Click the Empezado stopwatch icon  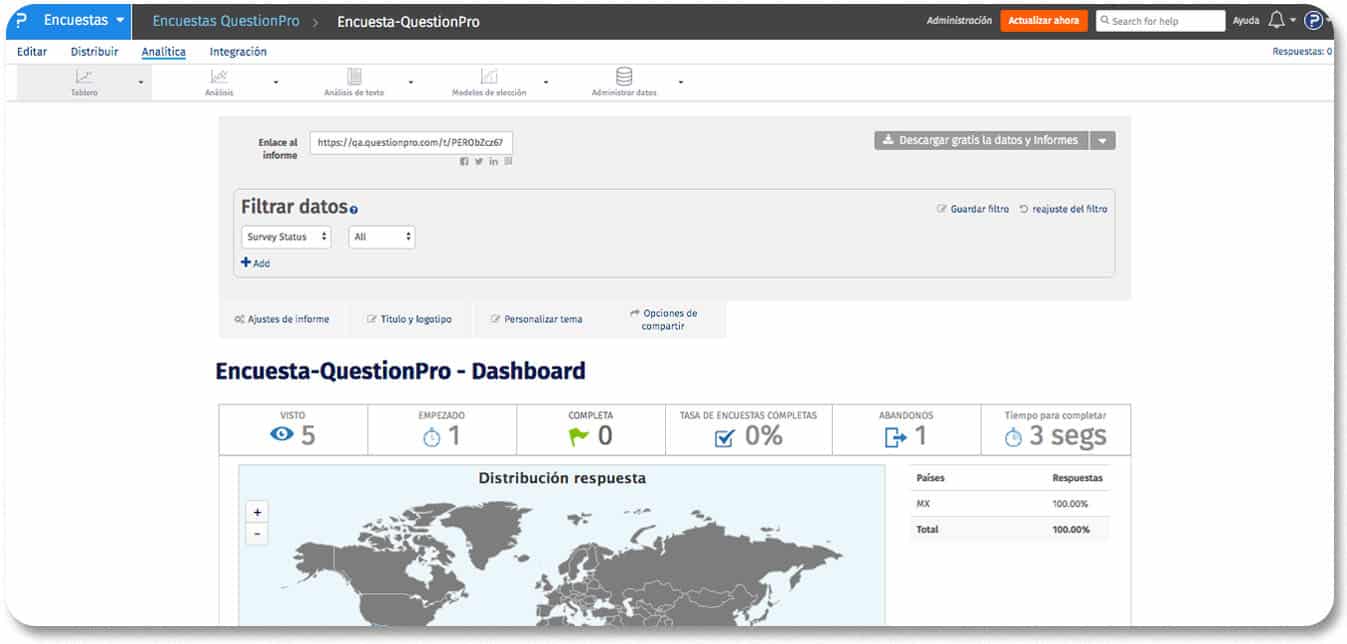(432, 437)
